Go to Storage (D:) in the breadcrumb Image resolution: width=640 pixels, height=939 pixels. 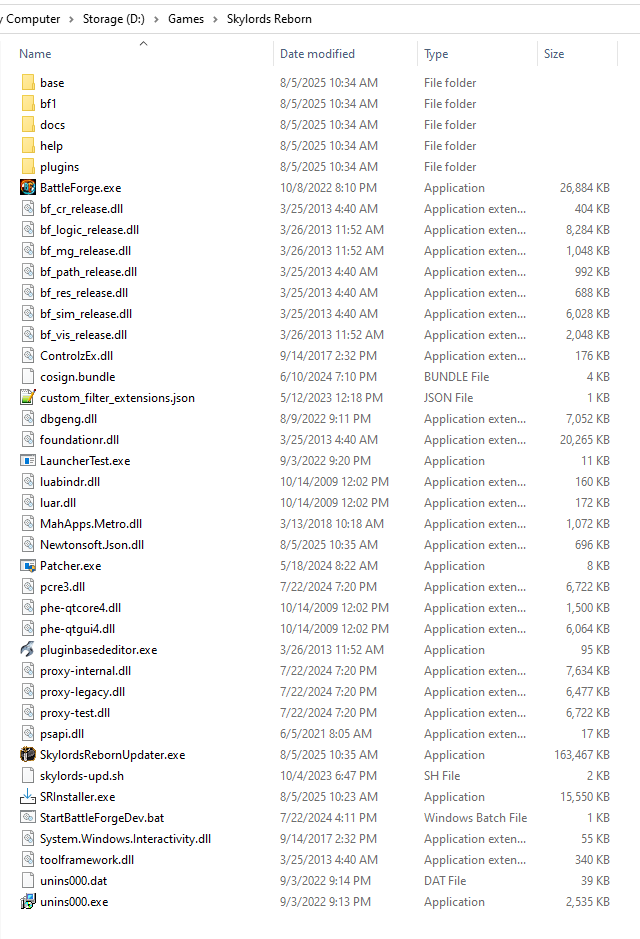point(114,19)
